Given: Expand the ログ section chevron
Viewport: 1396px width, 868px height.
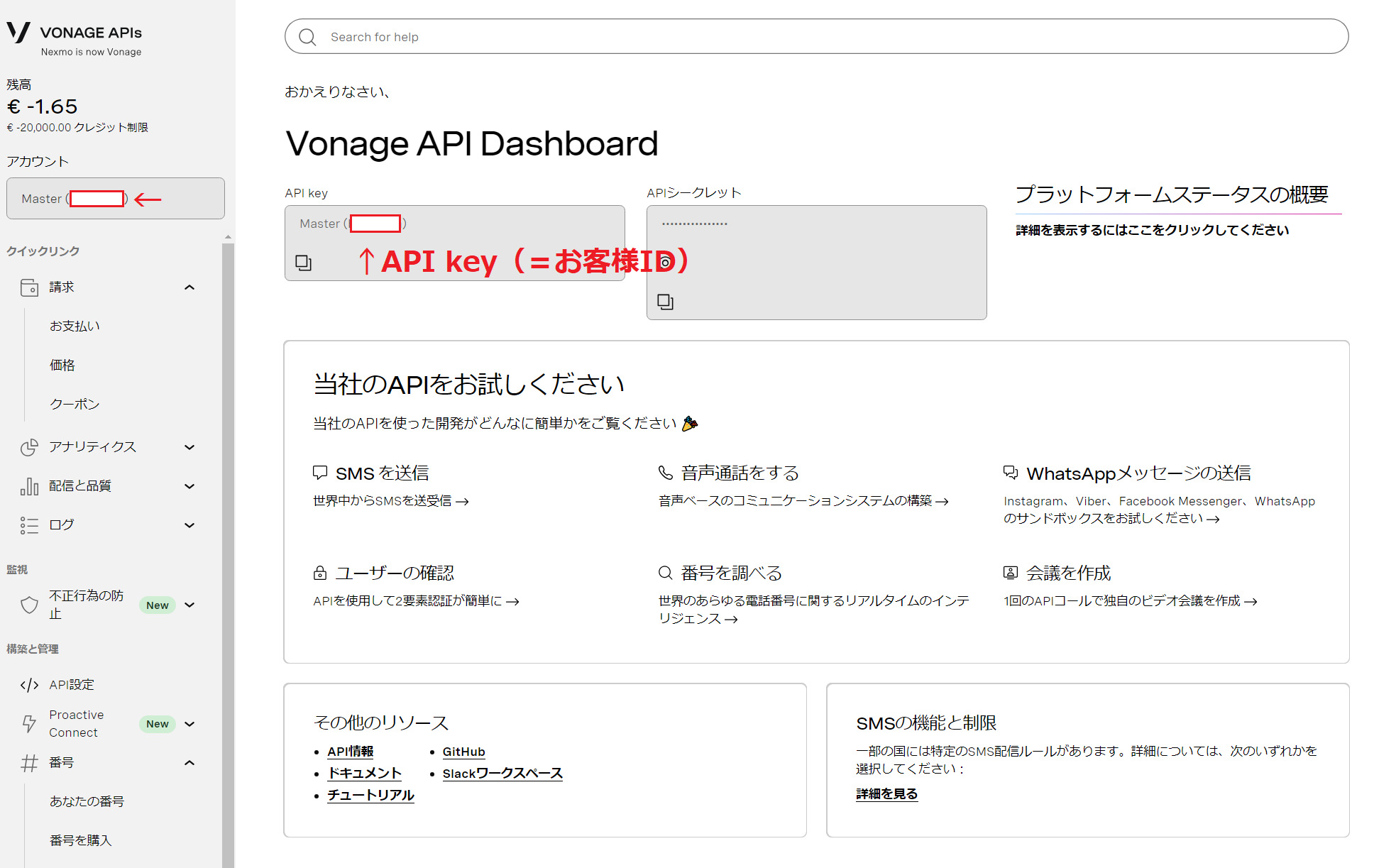Looking at the screenshot, I should pos(189,525).
